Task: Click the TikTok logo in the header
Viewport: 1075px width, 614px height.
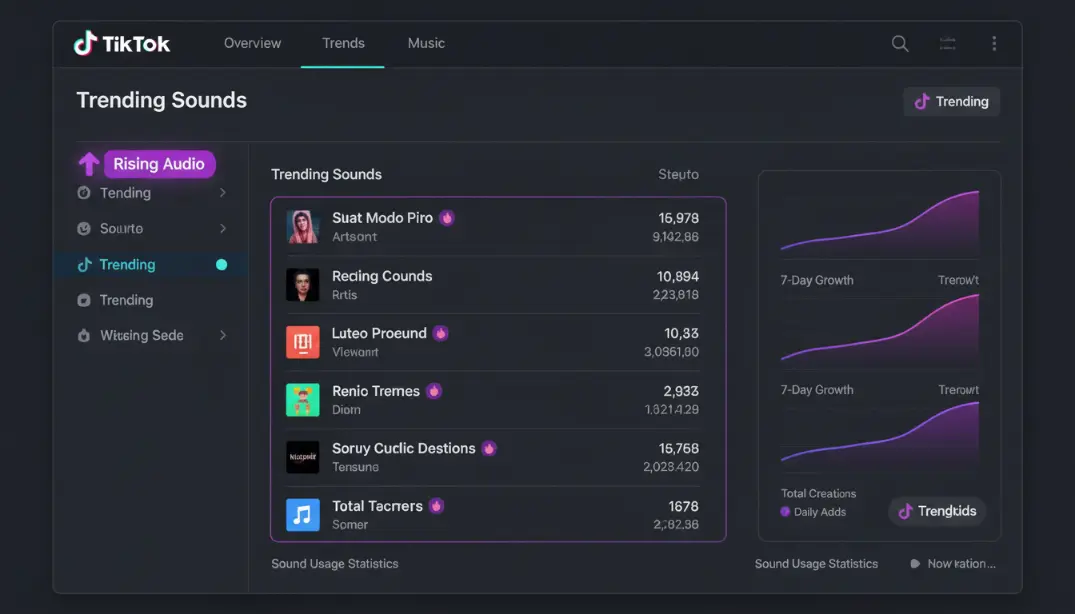Action: 120,43
